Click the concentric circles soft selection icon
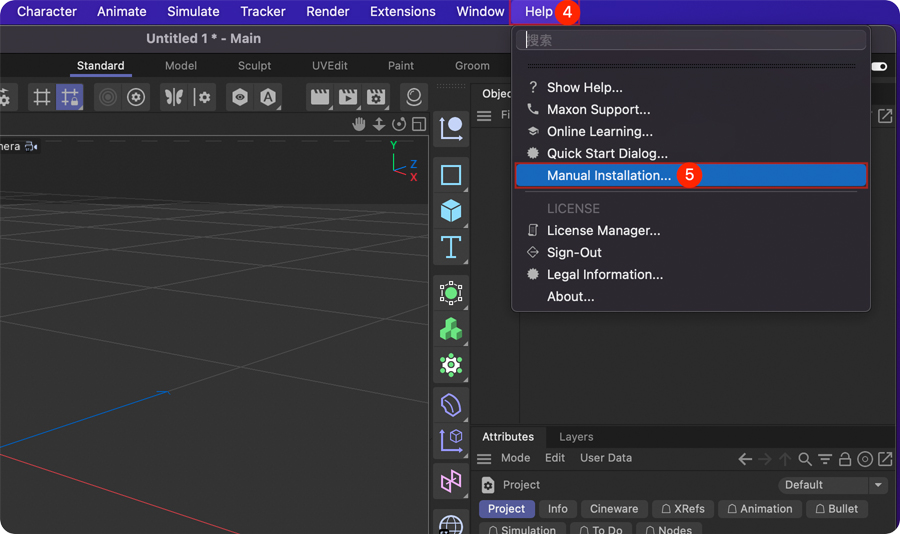 point(107,97)
